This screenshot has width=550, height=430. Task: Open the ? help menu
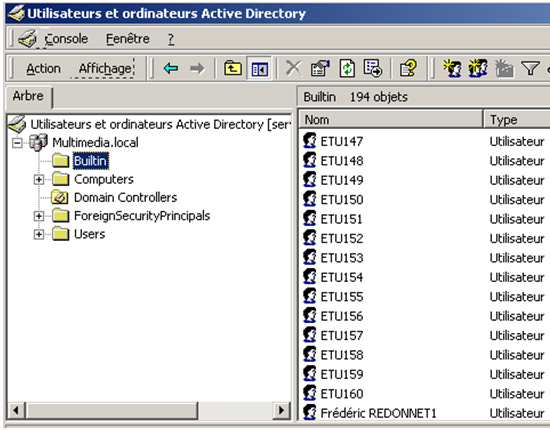[x=171, y=39]
